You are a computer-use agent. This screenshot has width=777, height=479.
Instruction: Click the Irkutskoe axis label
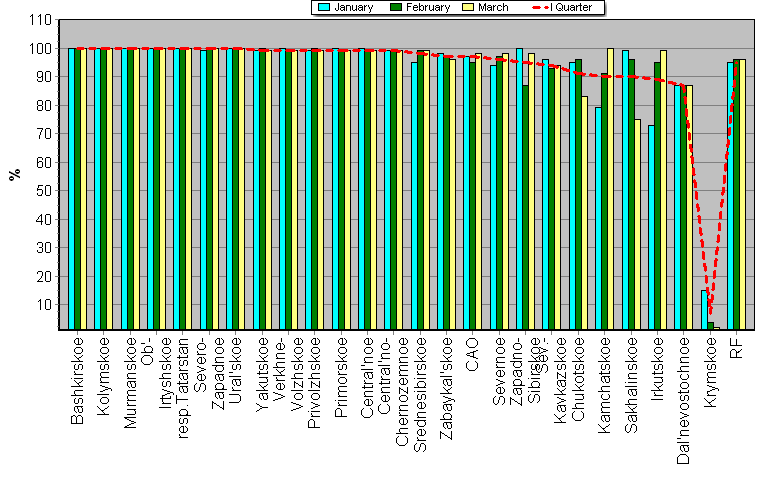[658, 369]
